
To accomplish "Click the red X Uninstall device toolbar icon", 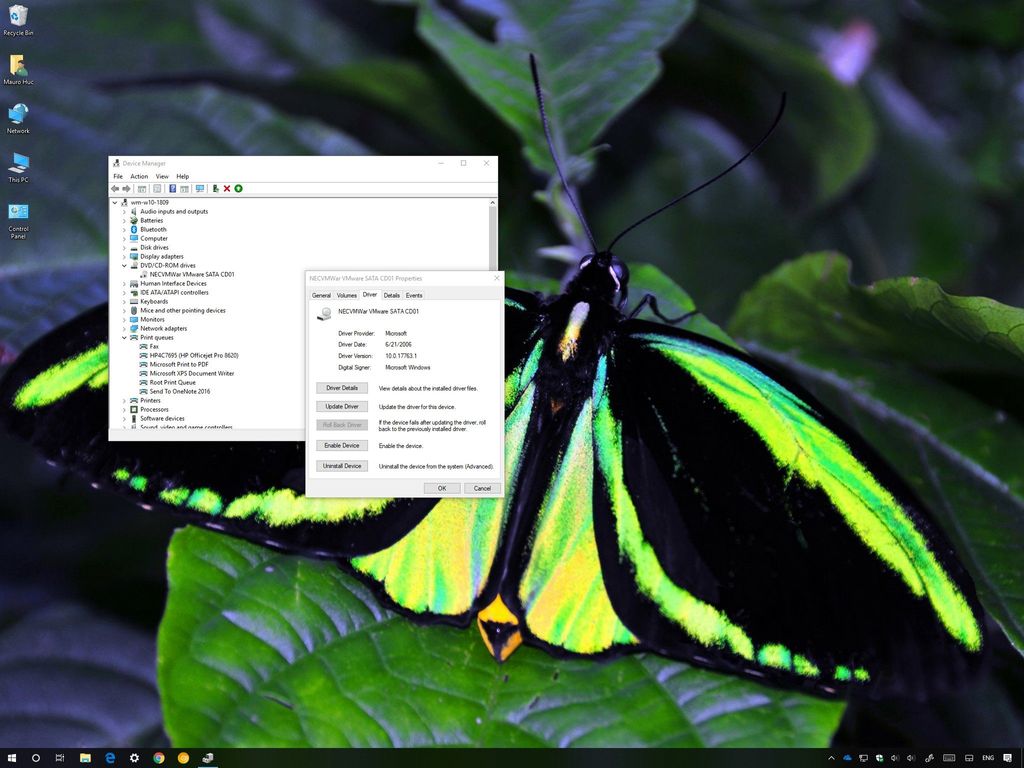I will pos(227,188).
